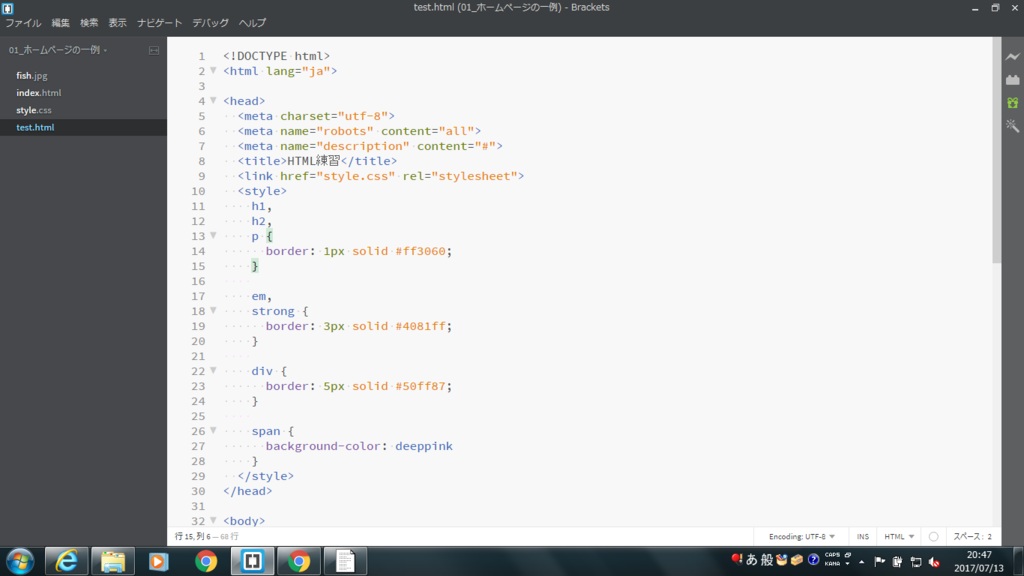
Task: Collapse the head tag fold on line 4
Action: 213,101
